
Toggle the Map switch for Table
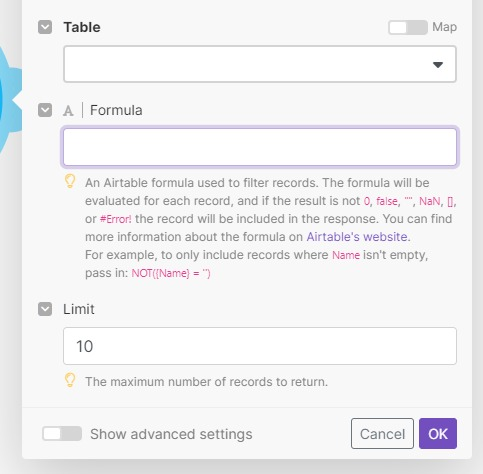(408, 27)
